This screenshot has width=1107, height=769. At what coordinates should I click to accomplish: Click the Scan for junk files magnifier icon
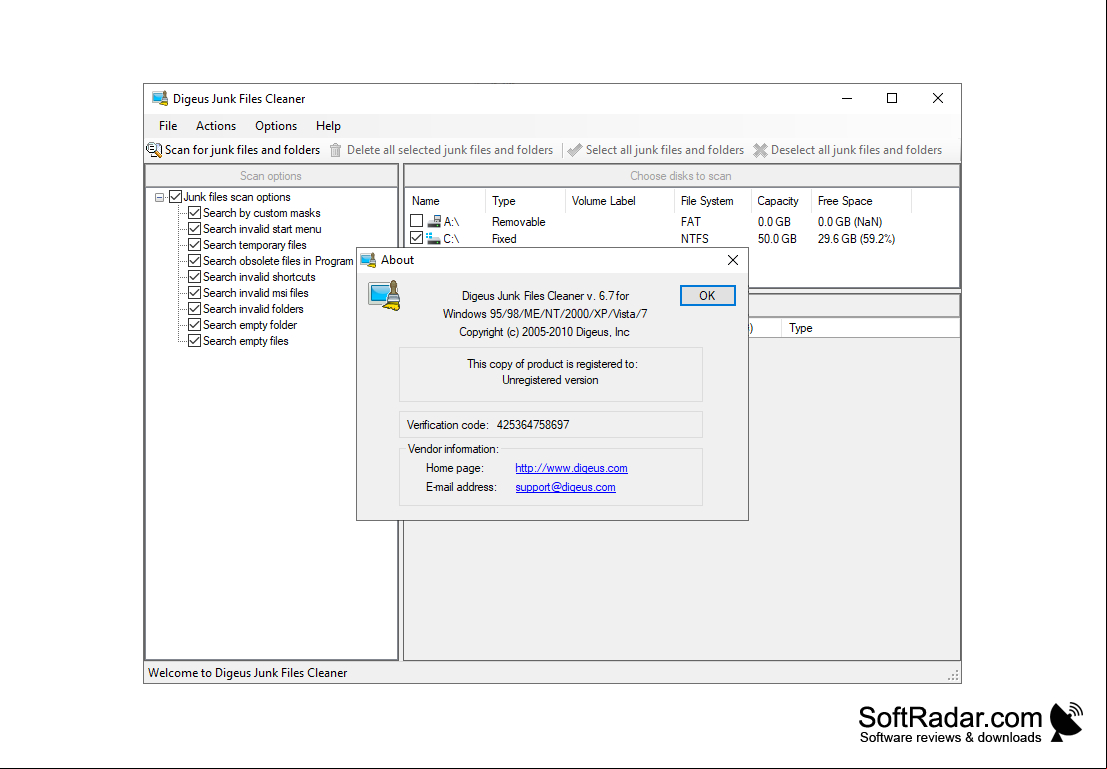tap(154, 150)
